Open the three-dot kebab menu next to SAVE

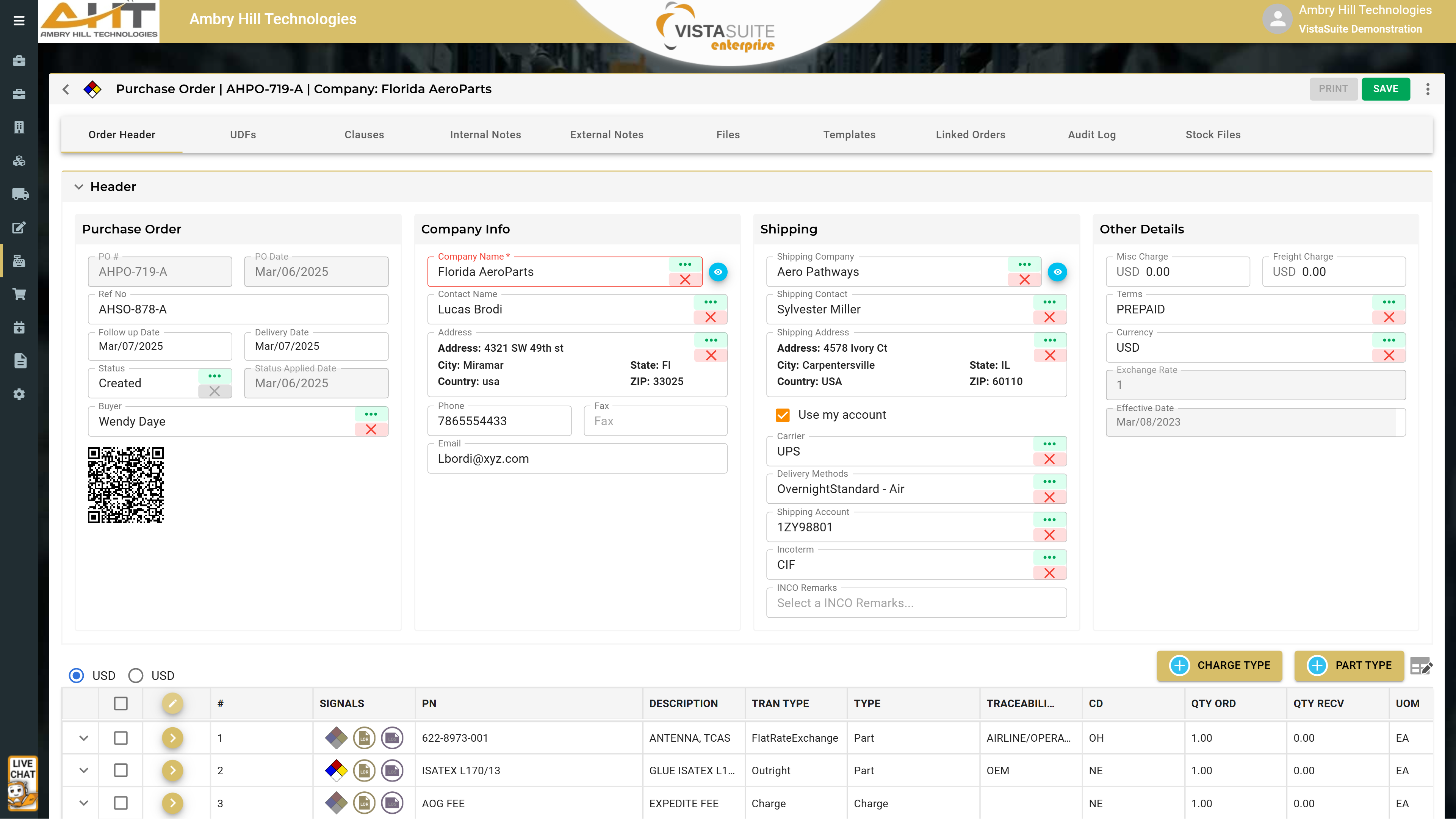(x=1428, y=89)
